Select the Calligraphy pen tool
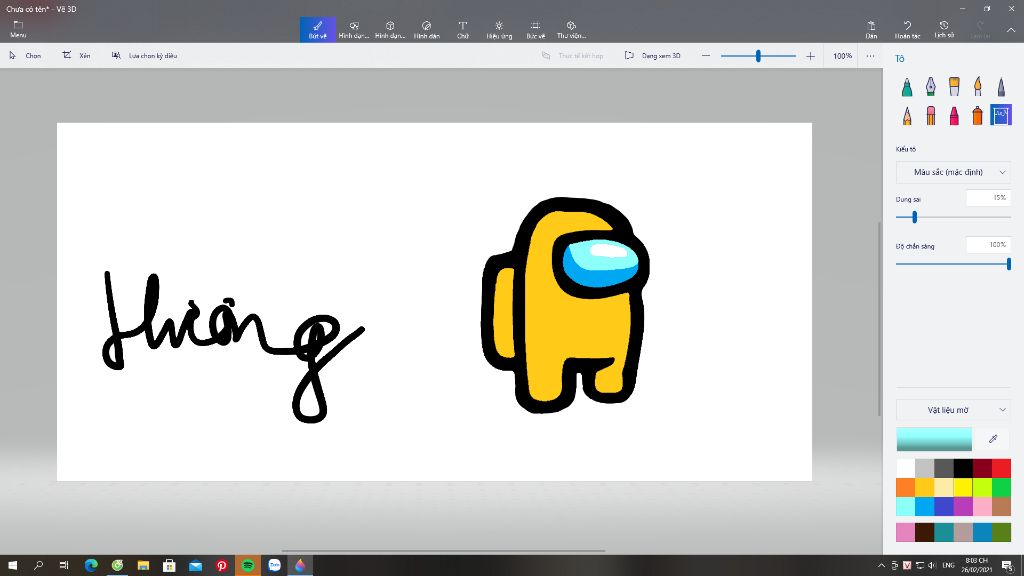Screen dimensions: 1024x576 [x=931, y=87]
